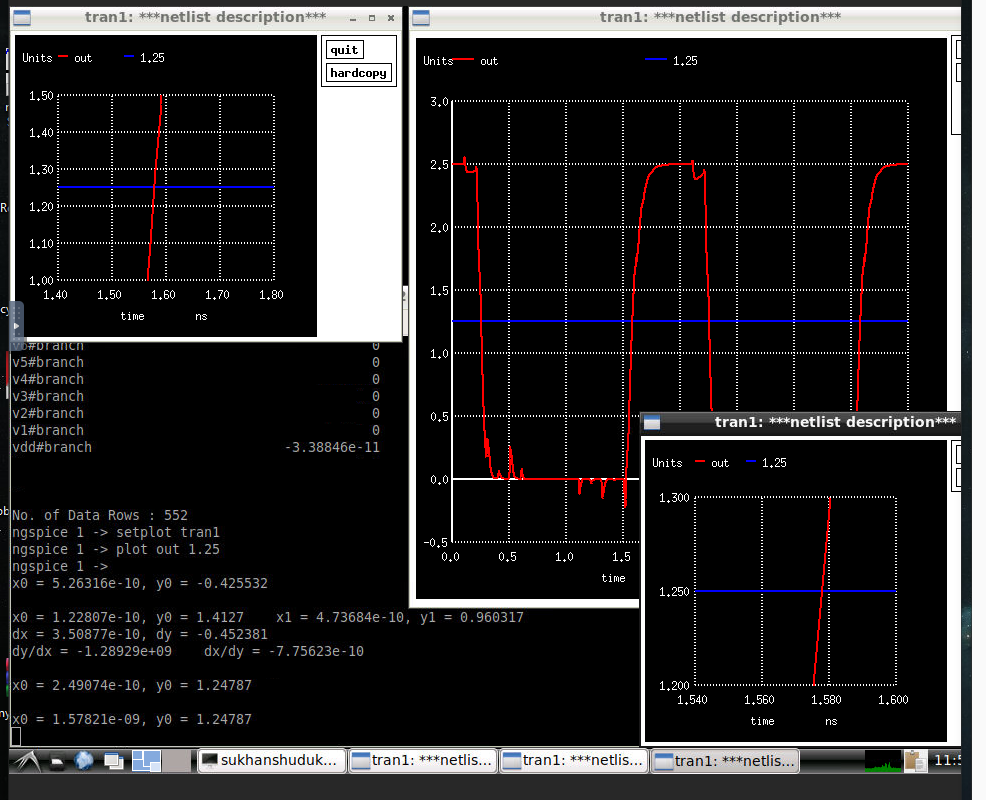Select the workspace switcher pager in taskbar
The width and height of the screenshot is (986, 800).
click(x=145, y=760)
